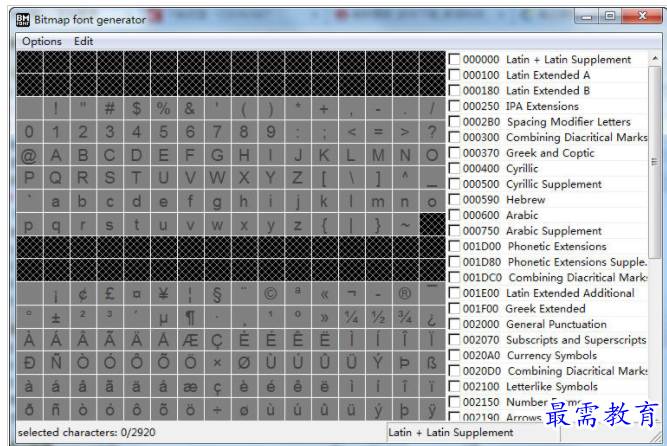The image size is (667, 446).
Task: Select the pilcrow ¶ glyph
Action: pos(190,317)
